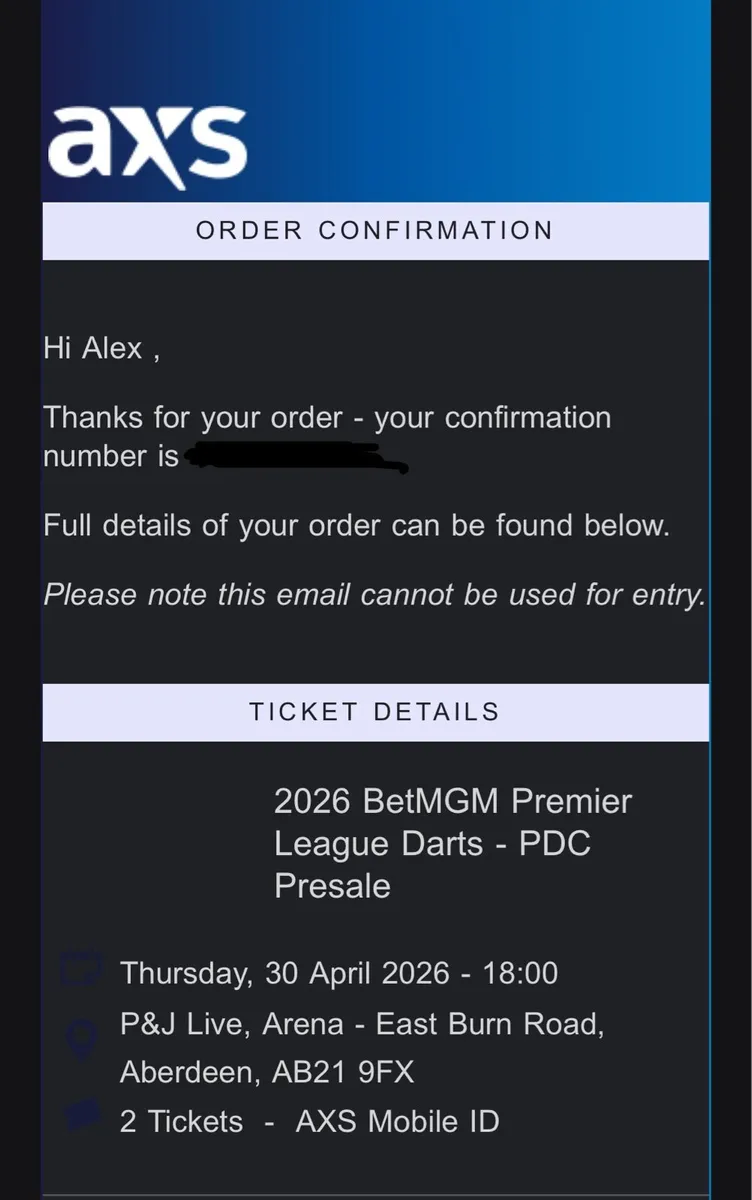Click the location pin icon beside the venue

click(80, 1037)
